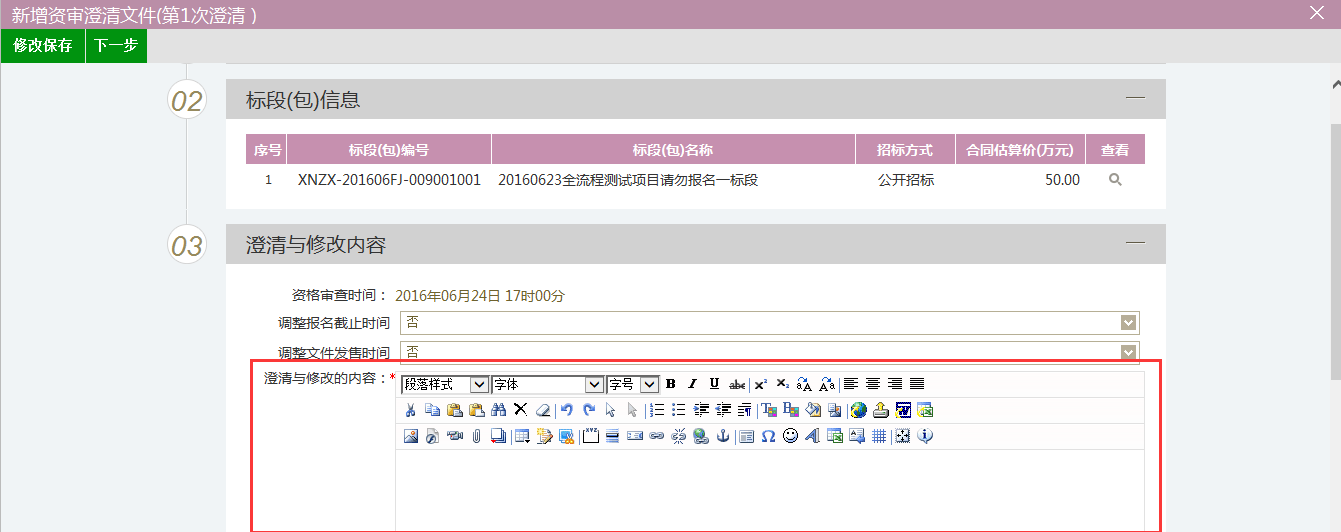
Task: Click the 下一步 button
Action: point(116,46)
